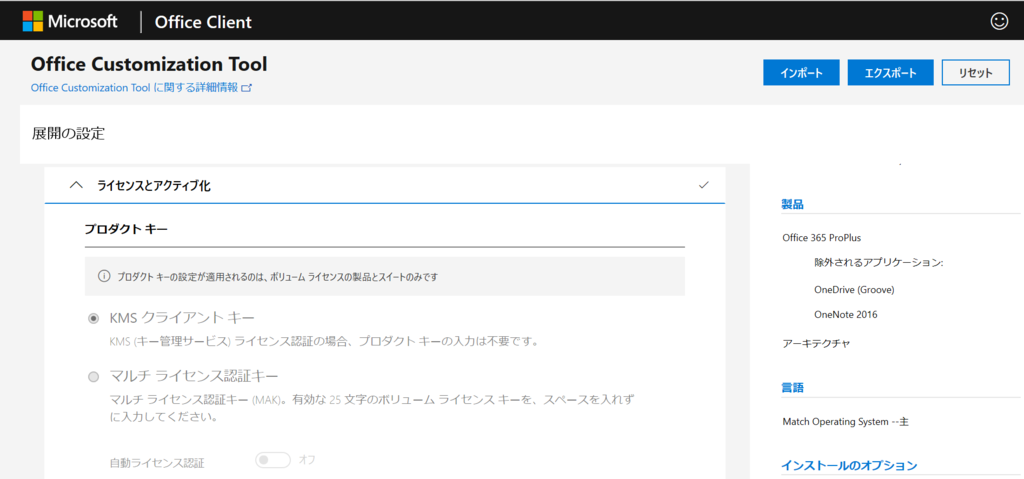Viewport: 1024px width, 479px height.
Task: Click the アーキテクチャ entry
Action: click(x=816, y=343)
